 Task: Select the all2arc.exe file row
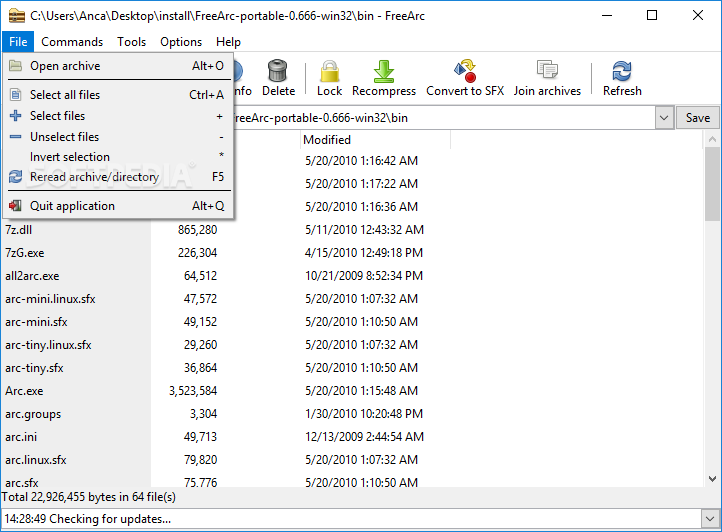[352, 275]
